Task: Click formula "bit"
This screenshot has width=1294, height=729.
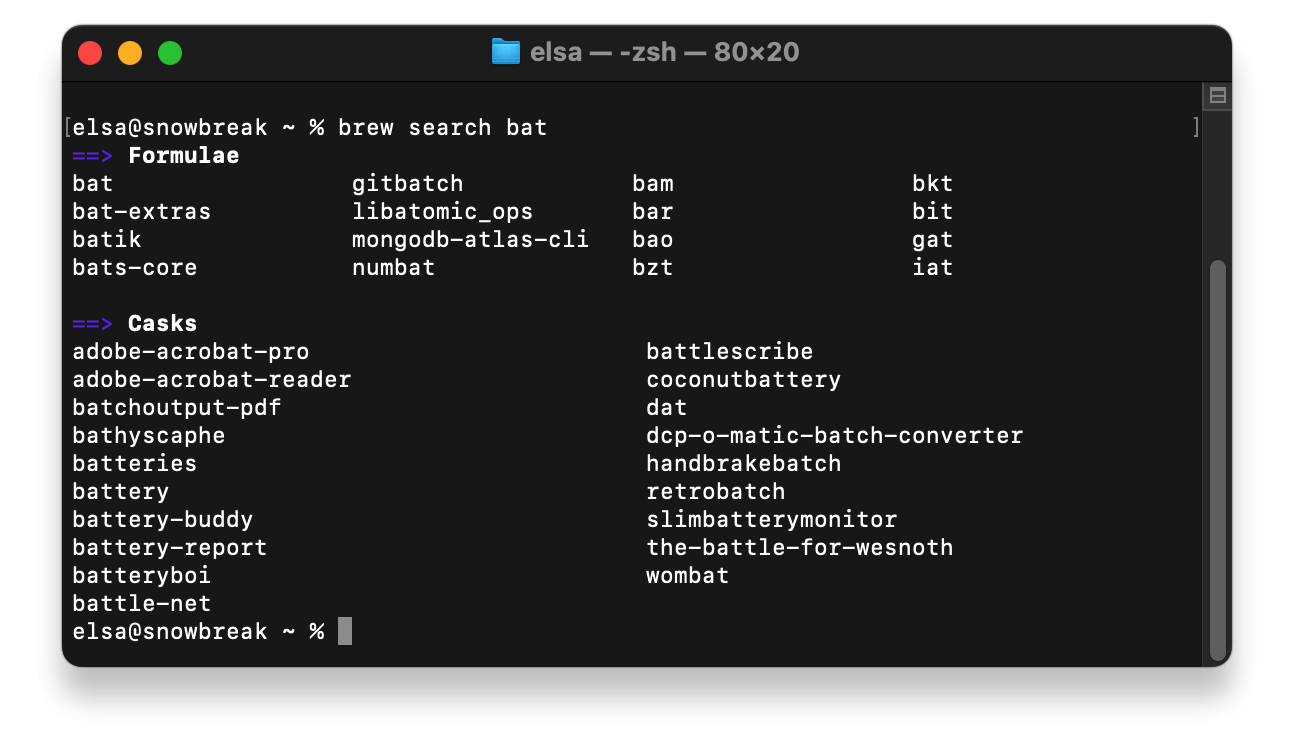Action: point(933,212)
